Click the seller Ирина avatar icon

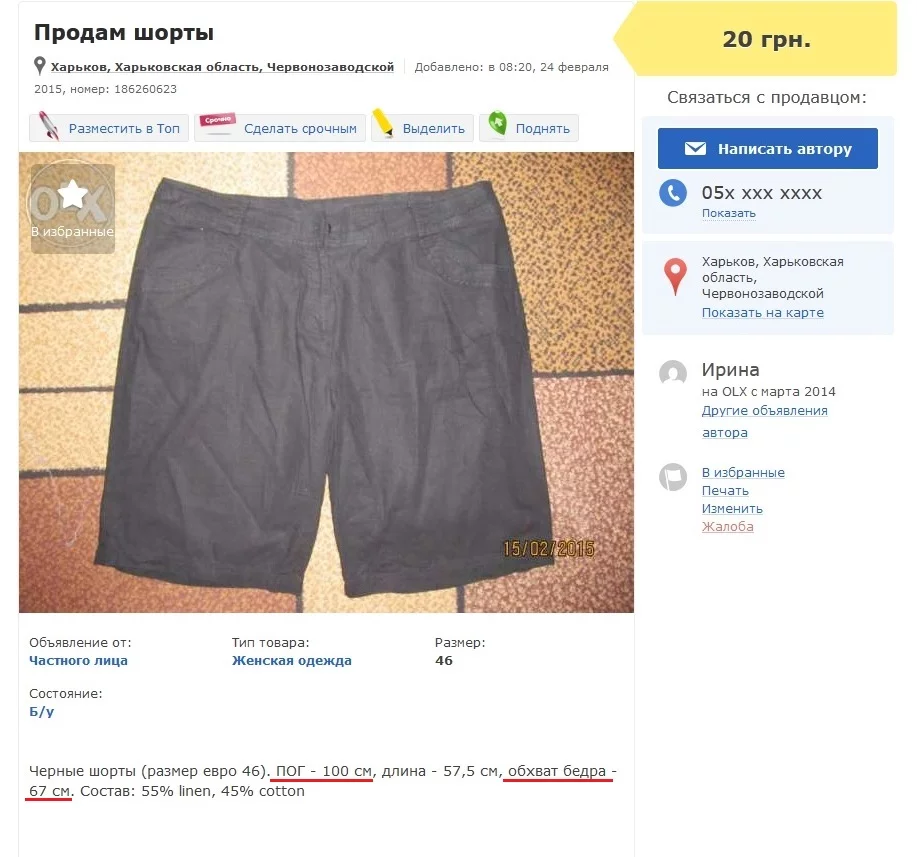[673, 373]
